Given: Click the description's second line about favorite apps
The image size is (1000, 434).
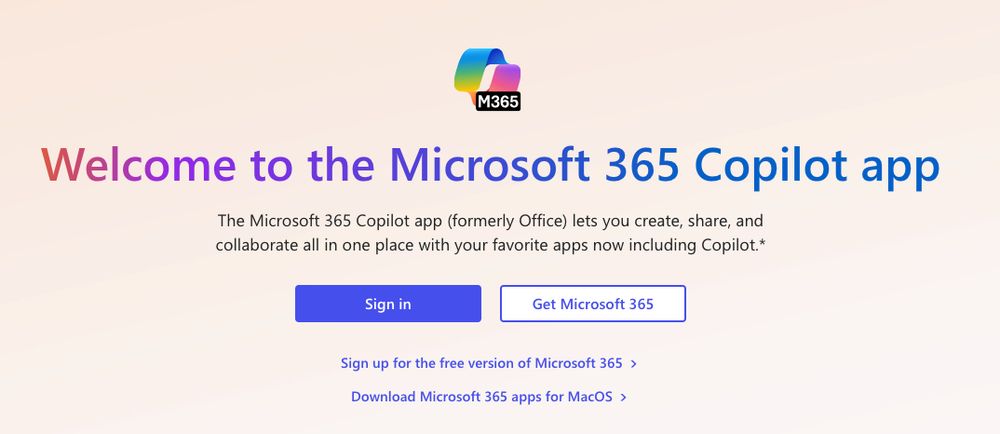Looking at the screenshot, I should 489,243.
